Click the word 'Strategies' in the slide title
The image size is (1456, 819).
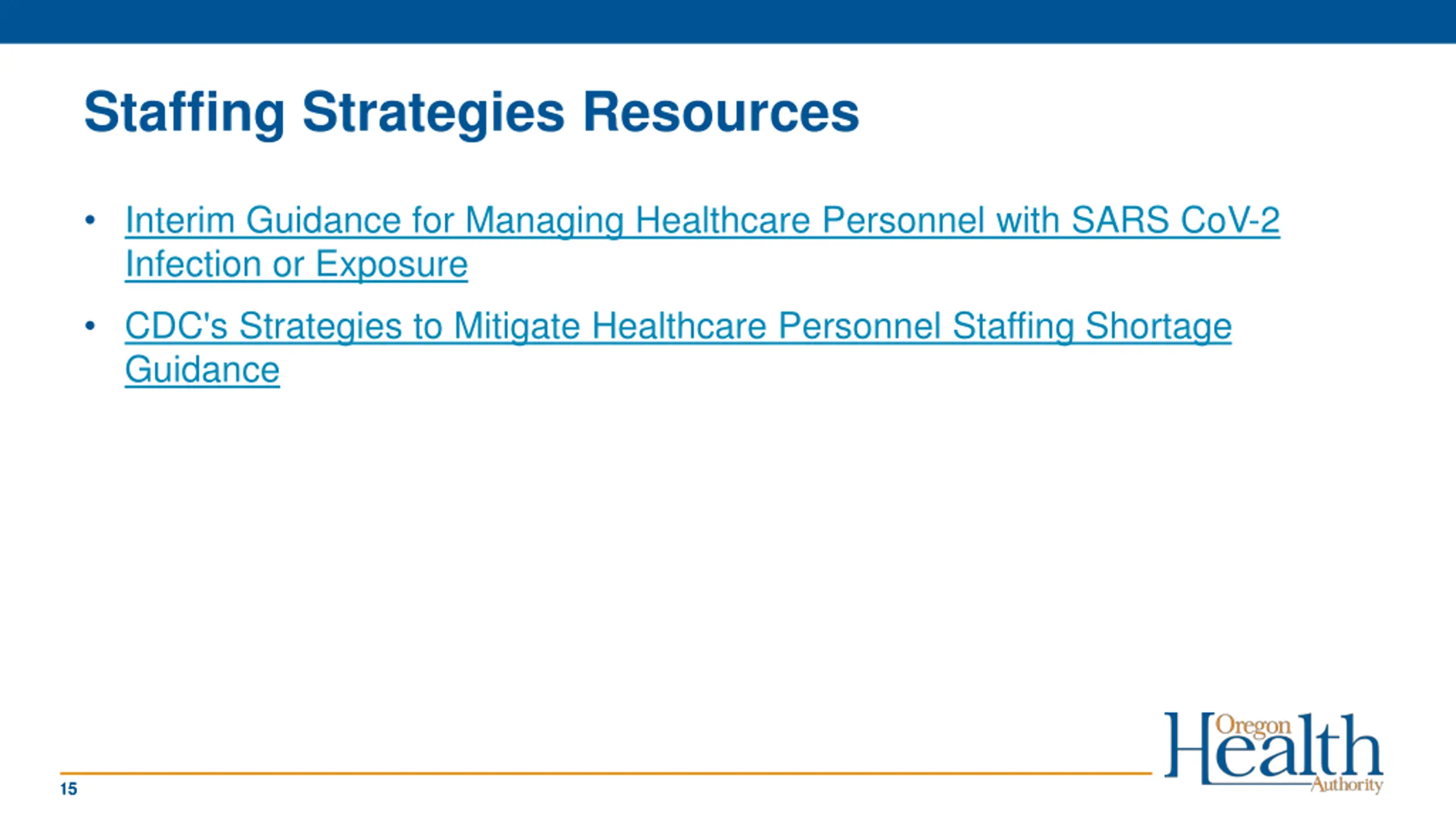[x=433, y=113]
